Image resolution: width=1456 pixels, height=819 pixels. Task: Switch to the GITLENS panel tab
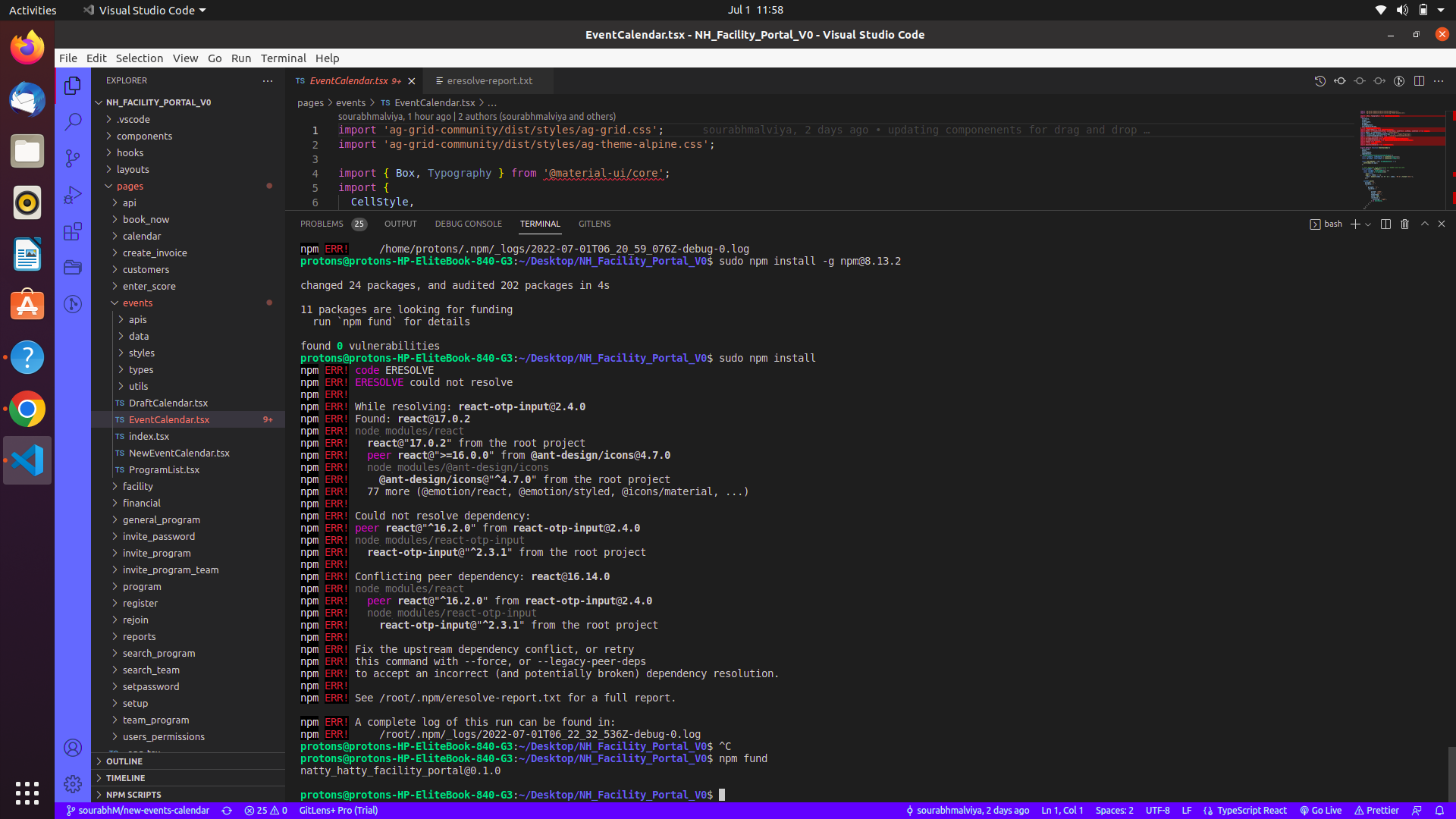(594, 224)
